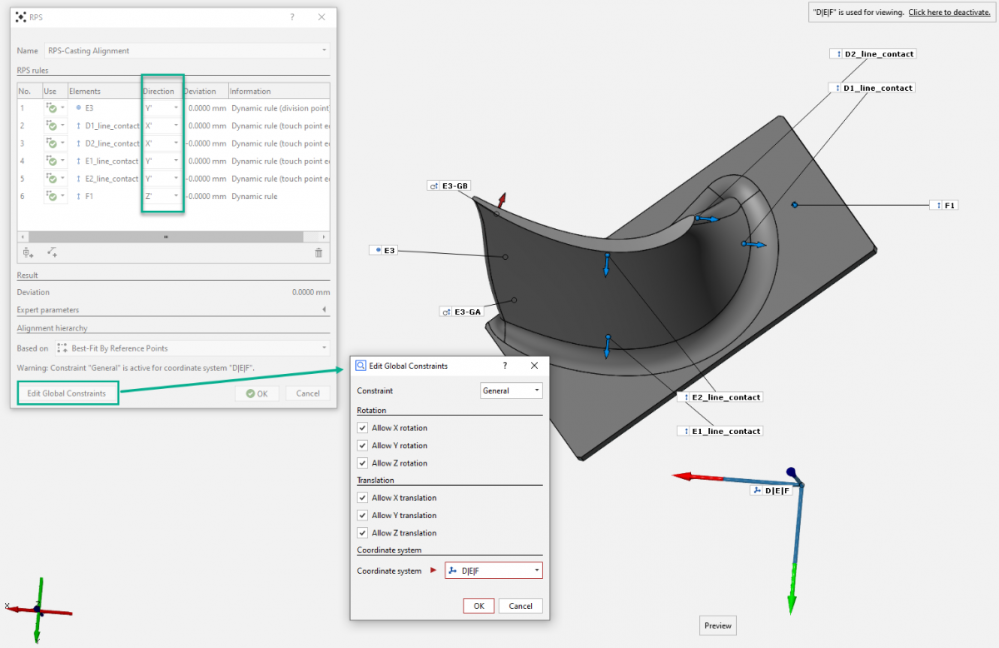Screen dimensions: 999x648
Task: Click the Edit Global Constraints button
Action: pos(66,393)
